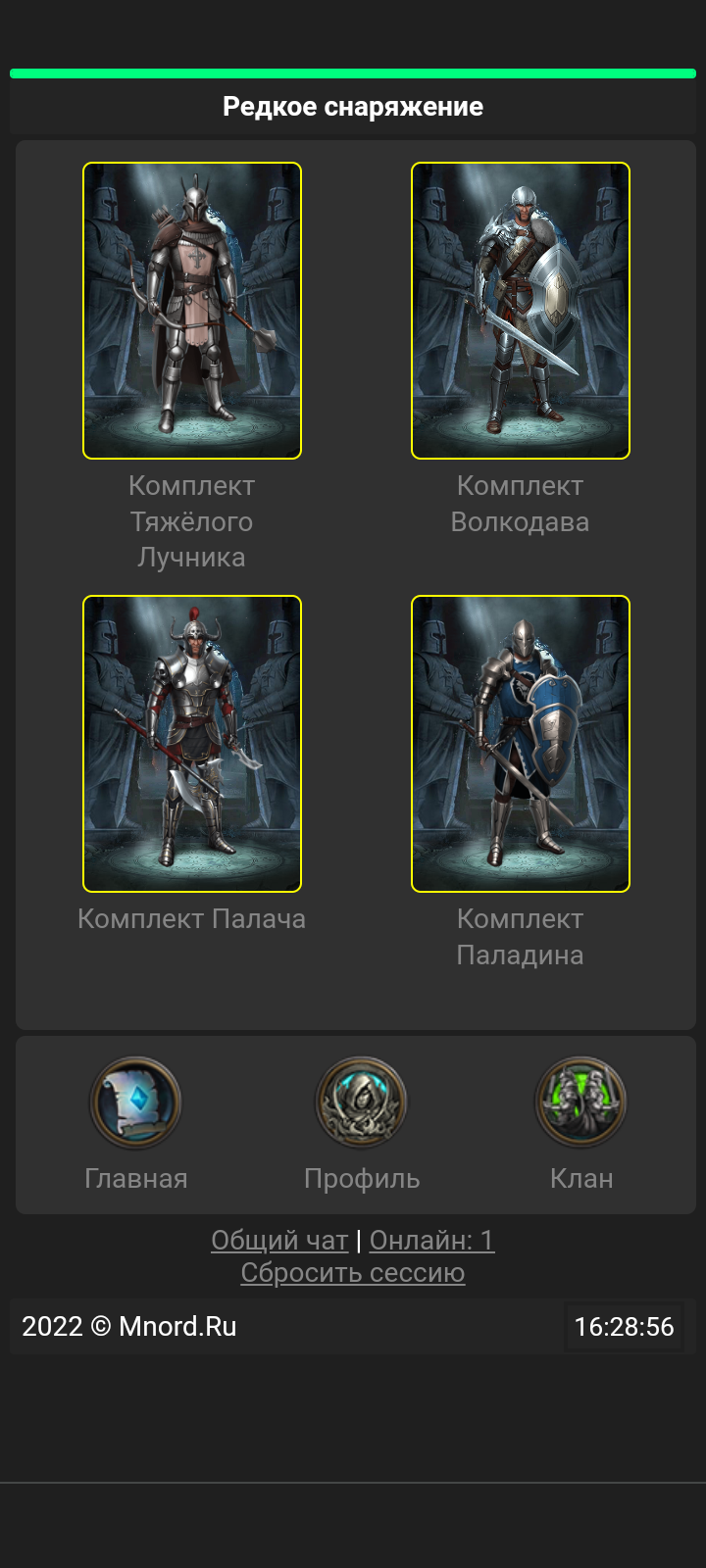
Task: Click the Комплект Тяжёлого Лучника label
Action: (x=192, y=521)
